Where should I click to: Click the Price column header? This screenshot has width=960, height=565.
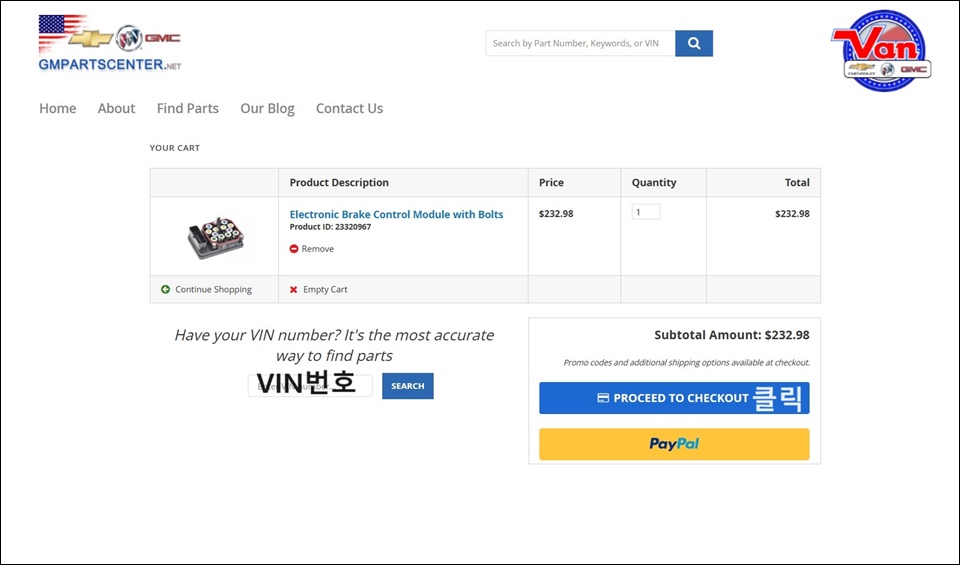coord(551,182)
